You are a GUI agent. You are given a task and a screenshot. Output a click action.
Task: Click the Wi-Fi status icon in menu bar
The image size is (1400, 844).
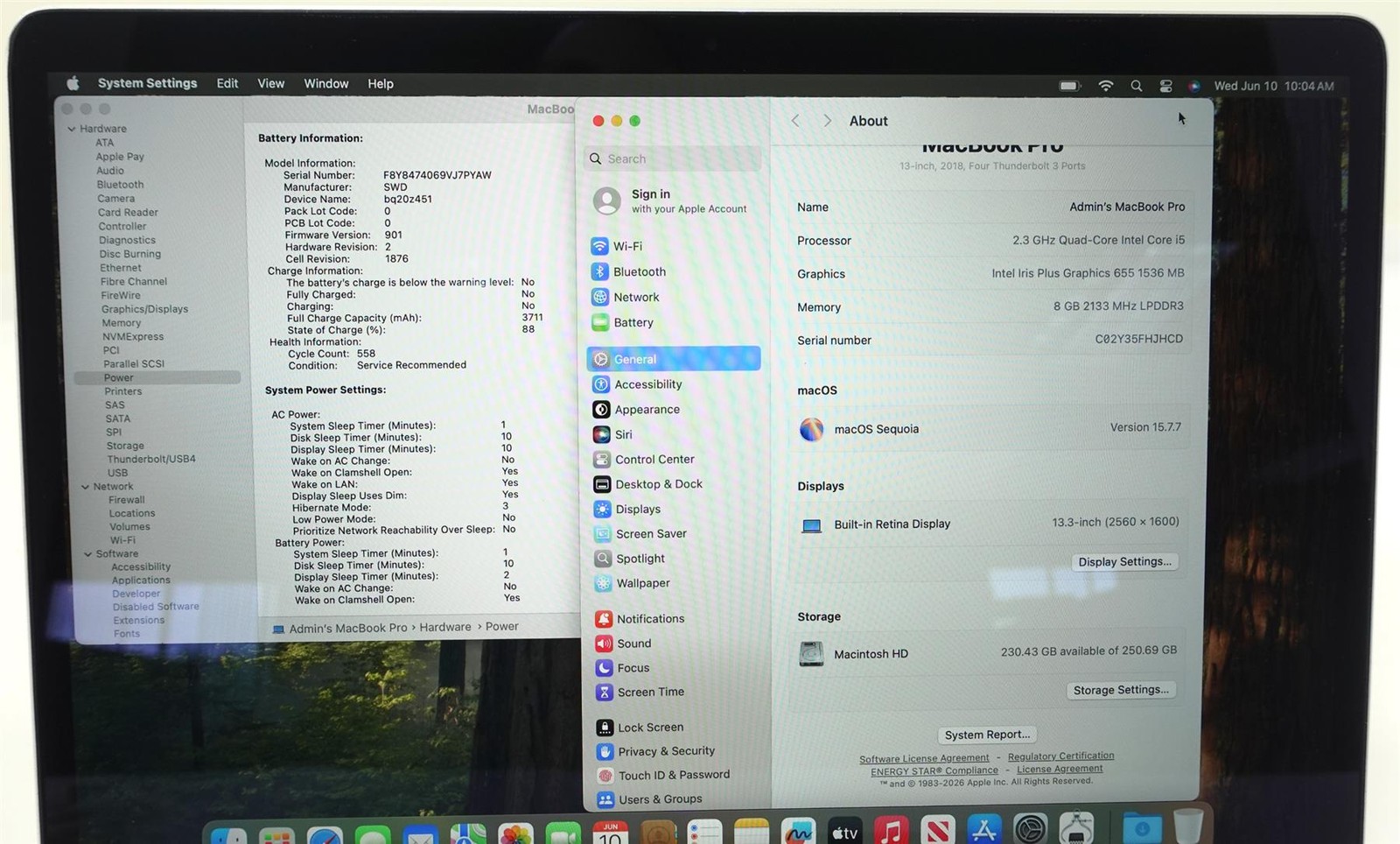click(1106, 86)
